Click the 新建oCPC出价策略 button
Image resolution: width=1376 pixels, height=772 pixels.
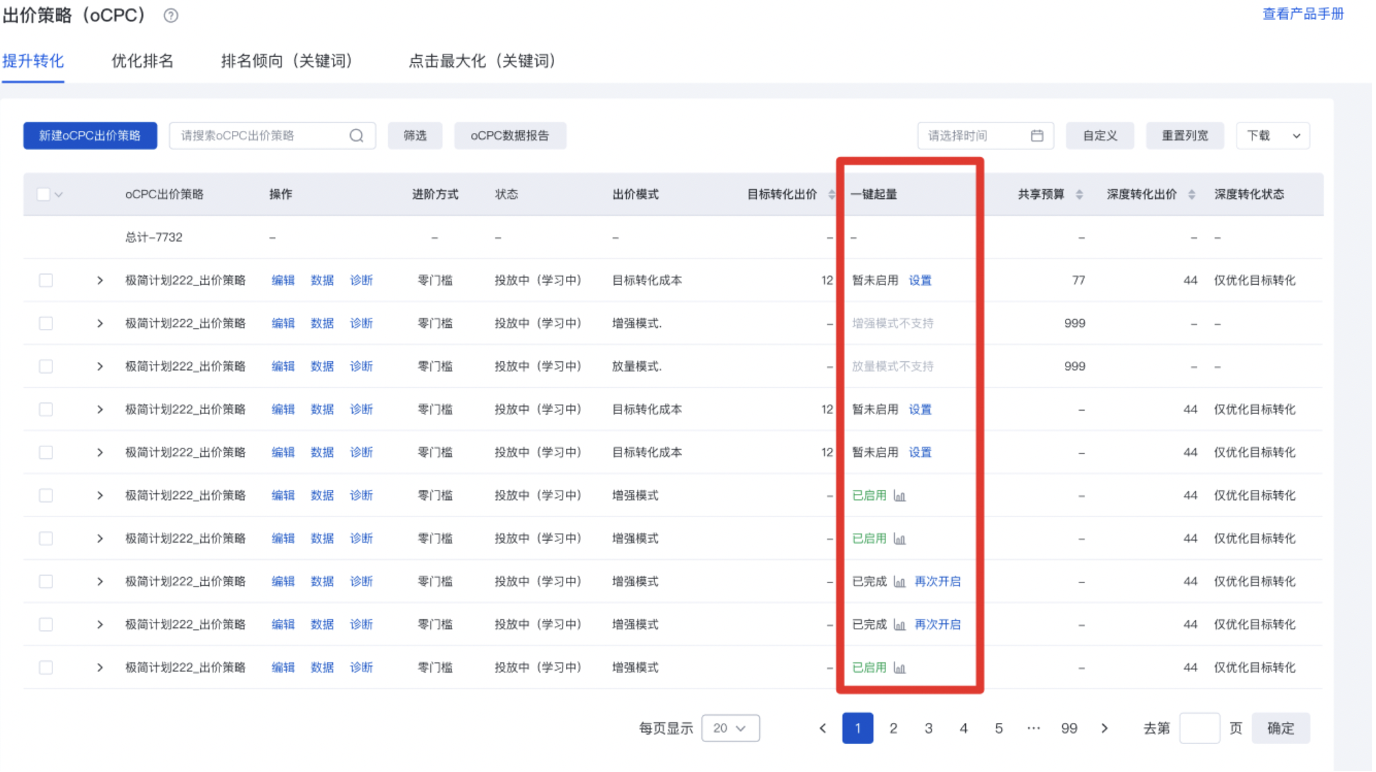click(90, 136)
